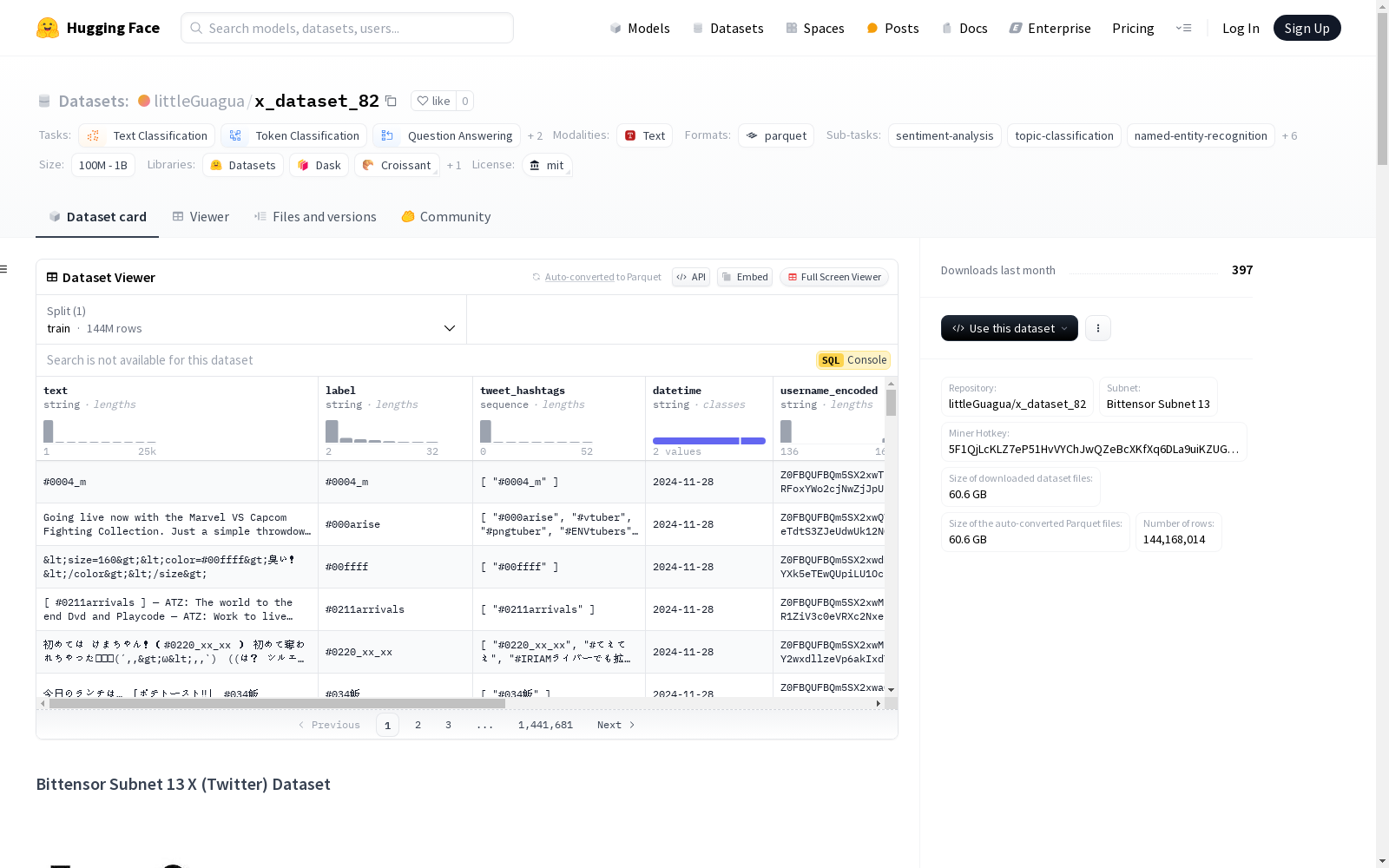Click the Log In link
The width and height of the screenshot is (1389, 868).
(x=1241, y=29)
